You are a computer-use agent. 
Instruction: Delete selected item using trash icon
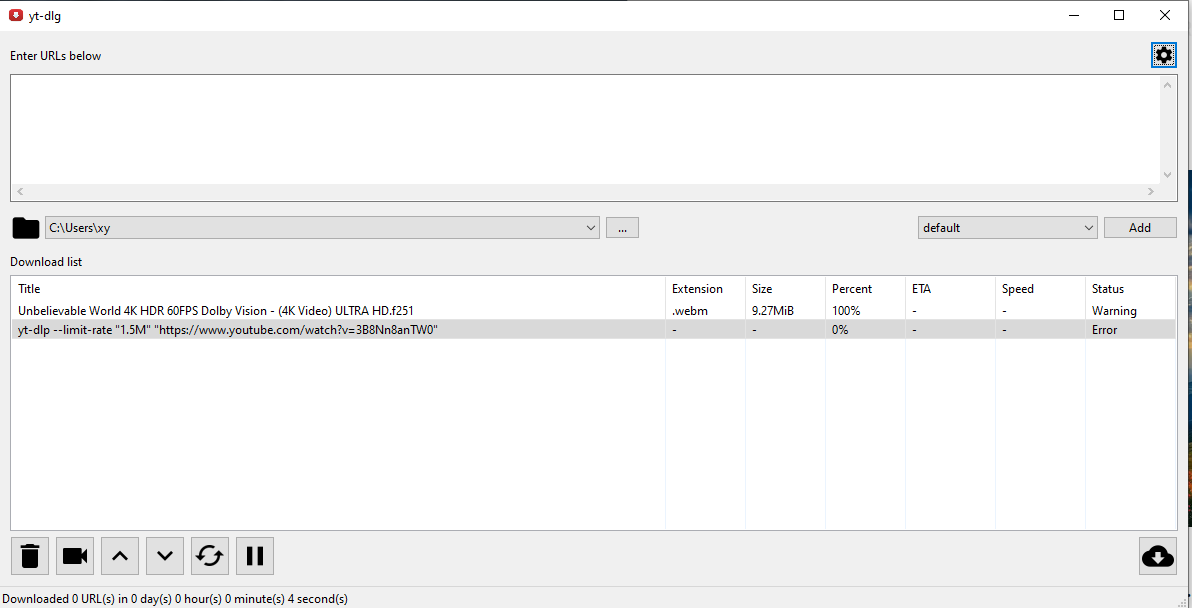click(30, 556)
